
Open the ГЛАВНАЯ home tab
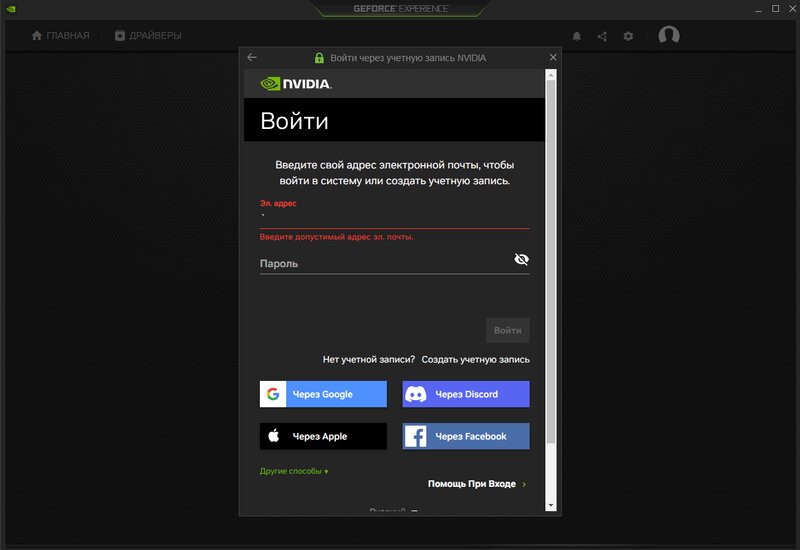click(60, 36)
